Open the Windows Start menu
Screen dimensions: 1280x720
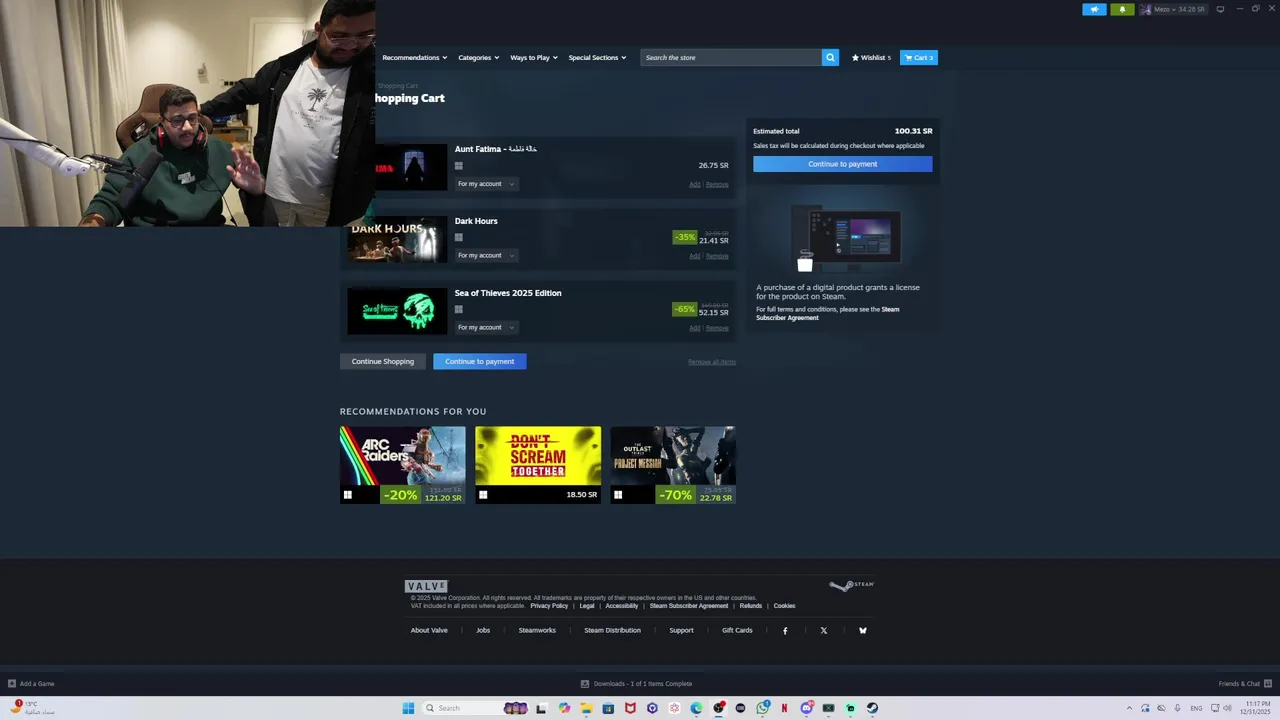(x=408, y=708)
